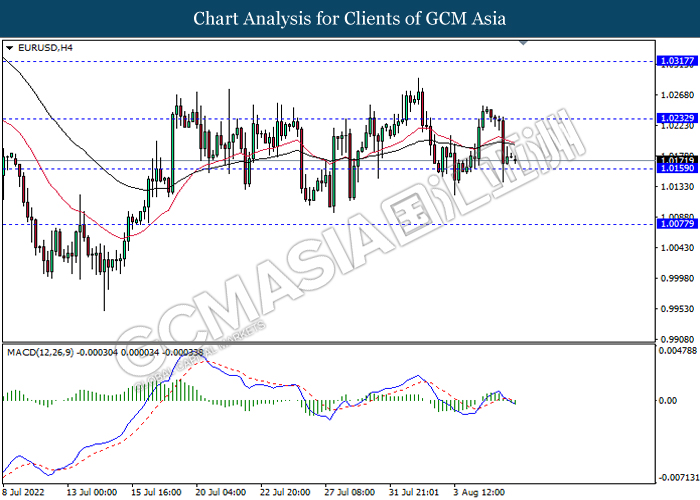Click the MACD -0.007131 scale value

(678, 478)
